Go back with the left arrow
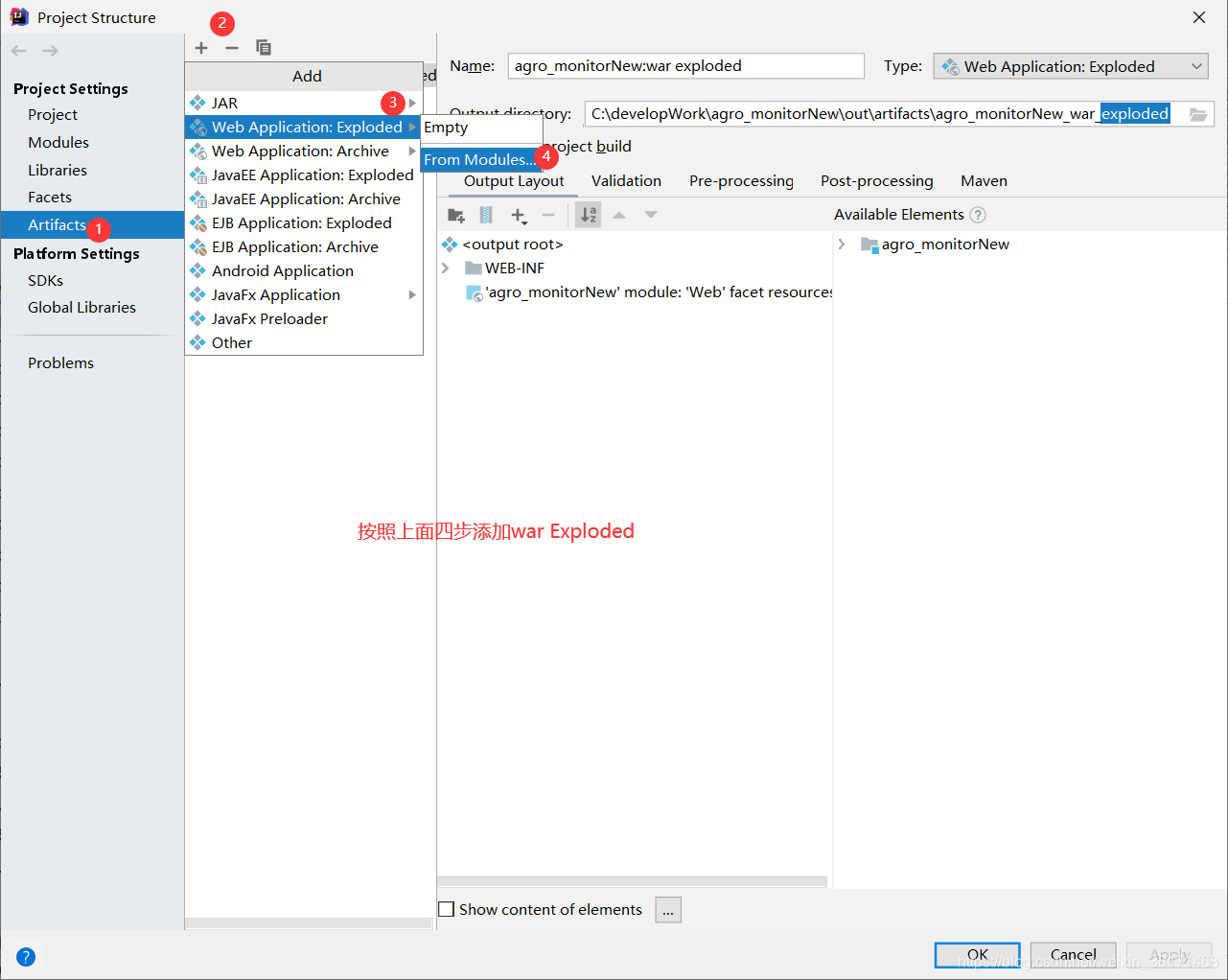 (19, 51)
